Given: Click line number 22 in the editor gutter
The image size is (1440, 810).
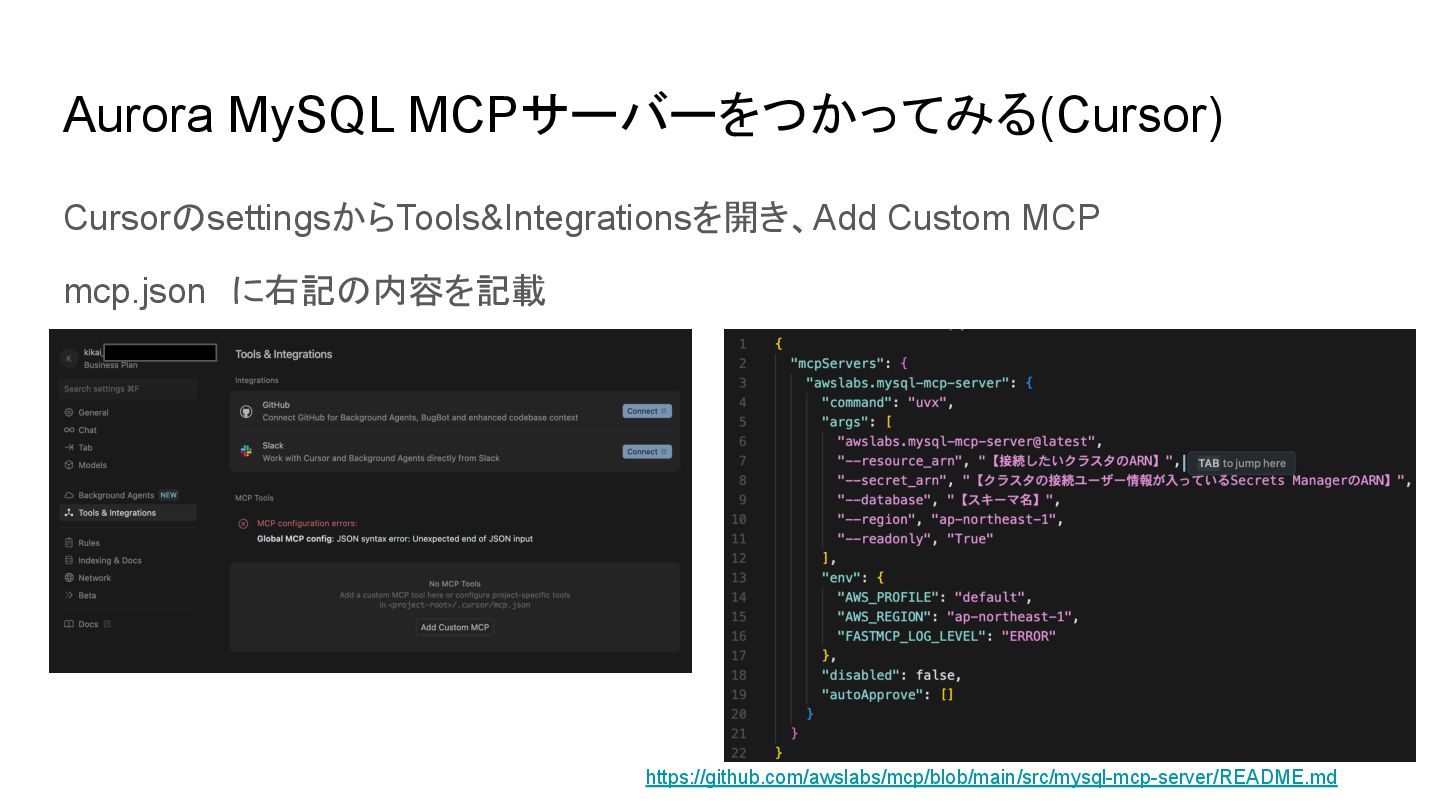Looking at the screenshot, I should [x=738, y=752].
